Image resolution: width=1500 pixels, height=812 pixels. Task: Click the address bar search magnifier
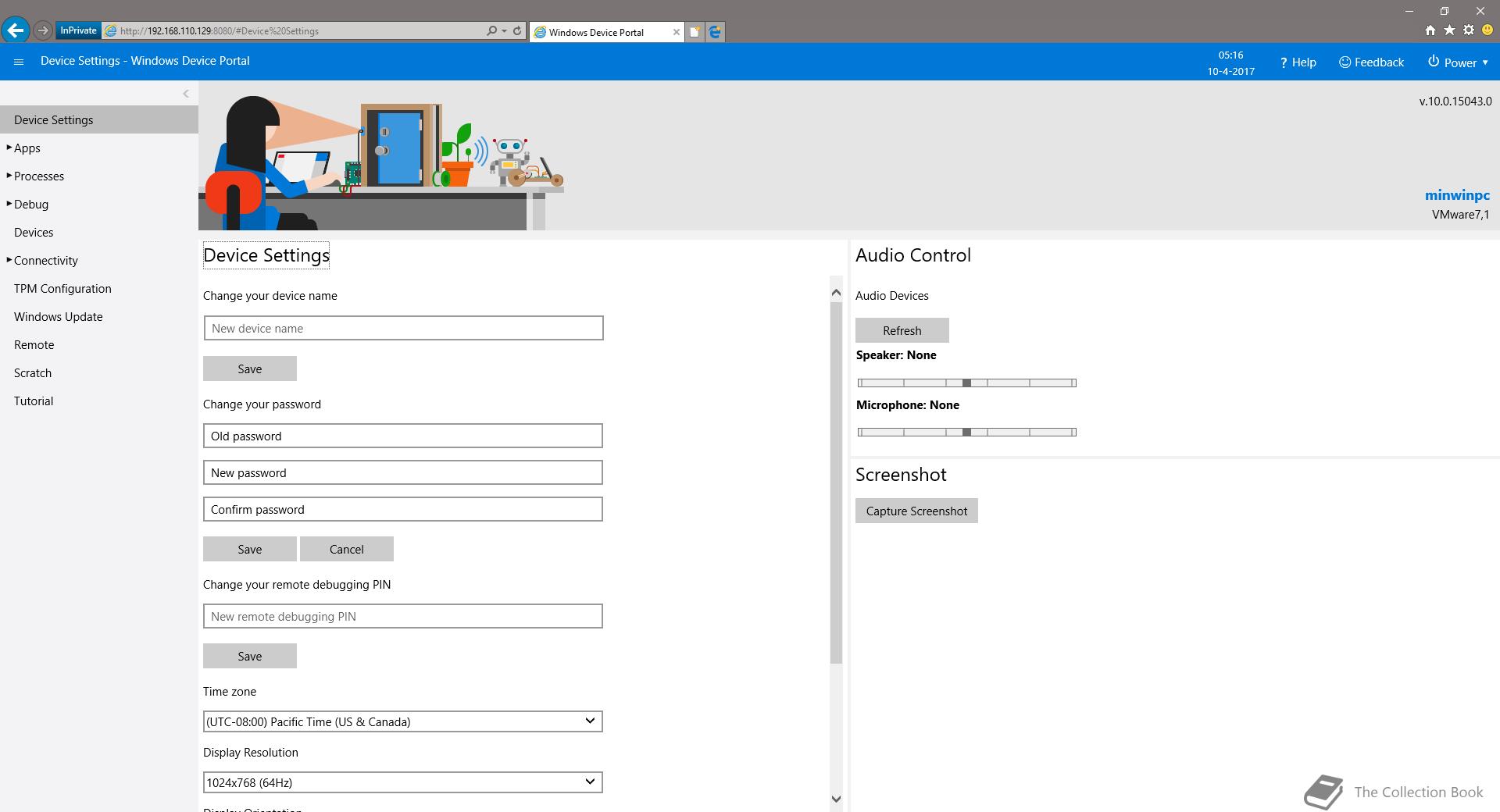pyautogui.click(x=491, y=31)
